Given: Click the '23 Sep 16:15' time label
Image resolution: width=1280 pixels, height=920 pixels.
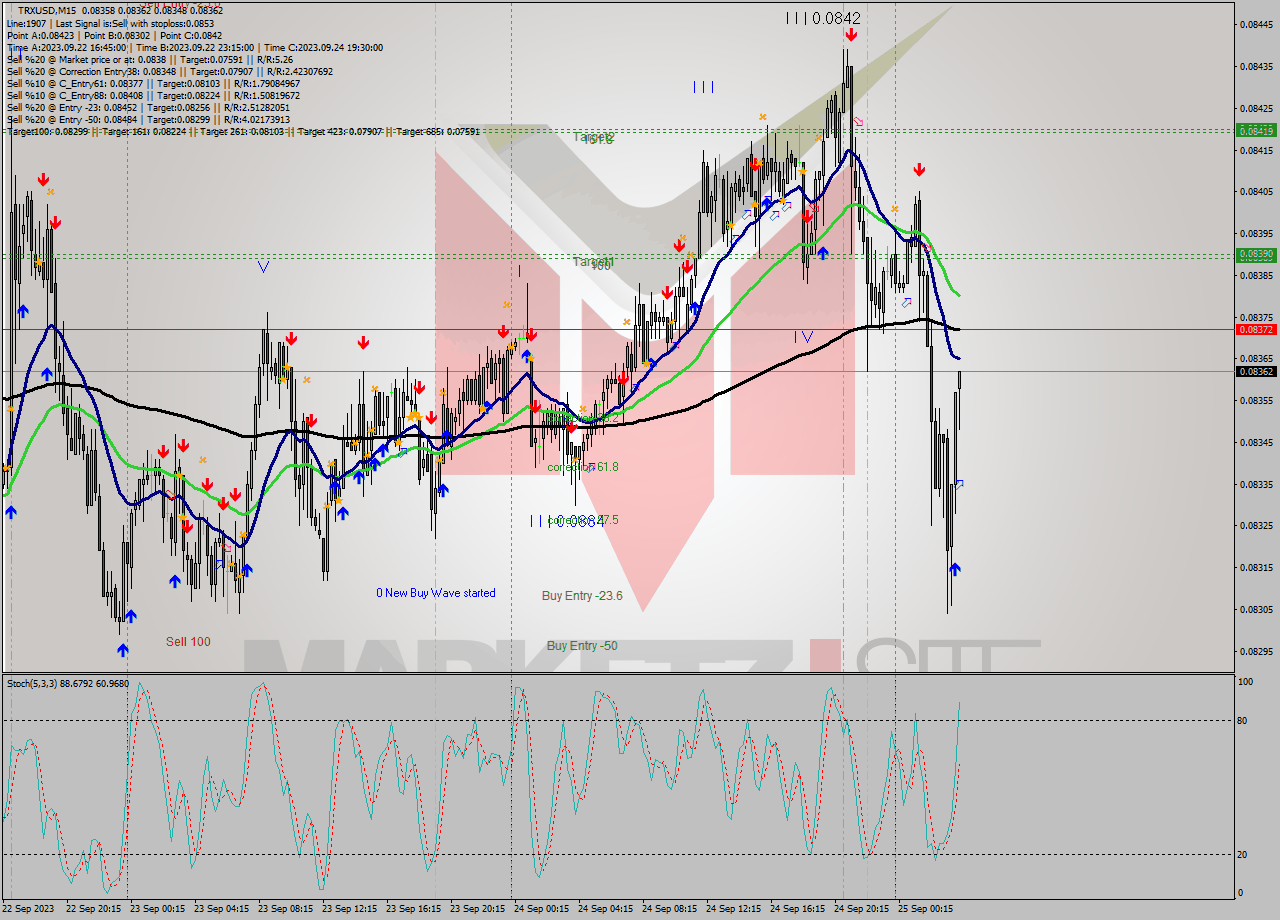Looking at the screenshot, I should pyautogui.click(x=414, y=909).
